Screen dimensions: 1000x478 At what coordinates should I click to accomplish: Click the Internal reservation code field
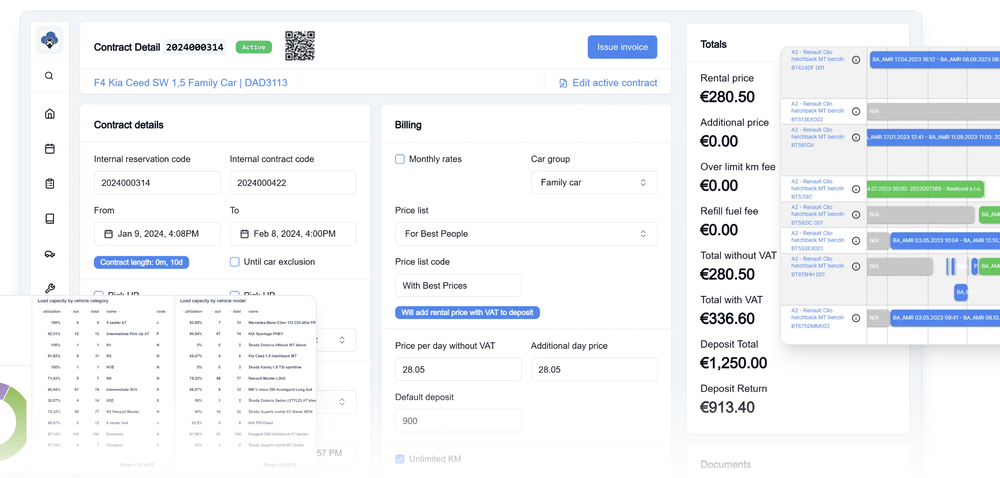click(x=157, y=182)
